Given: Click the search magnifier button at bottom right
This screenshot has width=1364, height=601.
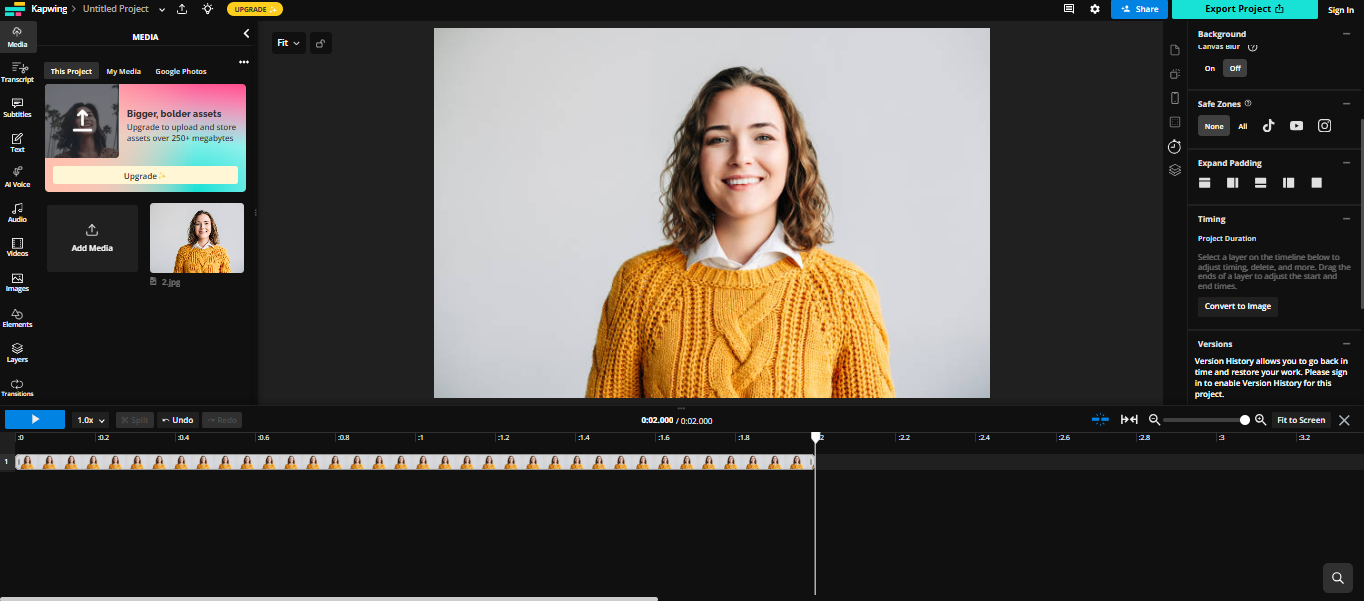Looking at the screenshot, I should (1337, 578).
